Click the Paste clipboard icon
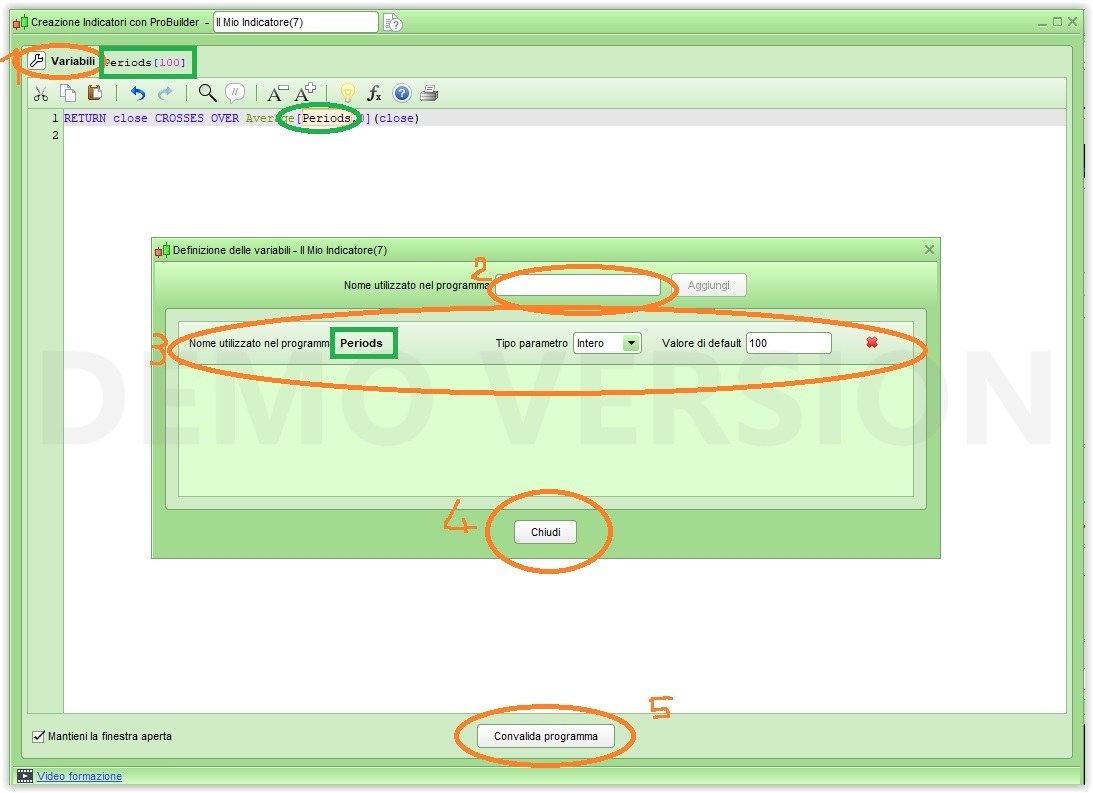The image size is (1093, 793). pyautogui.click(x=95, y=93)
